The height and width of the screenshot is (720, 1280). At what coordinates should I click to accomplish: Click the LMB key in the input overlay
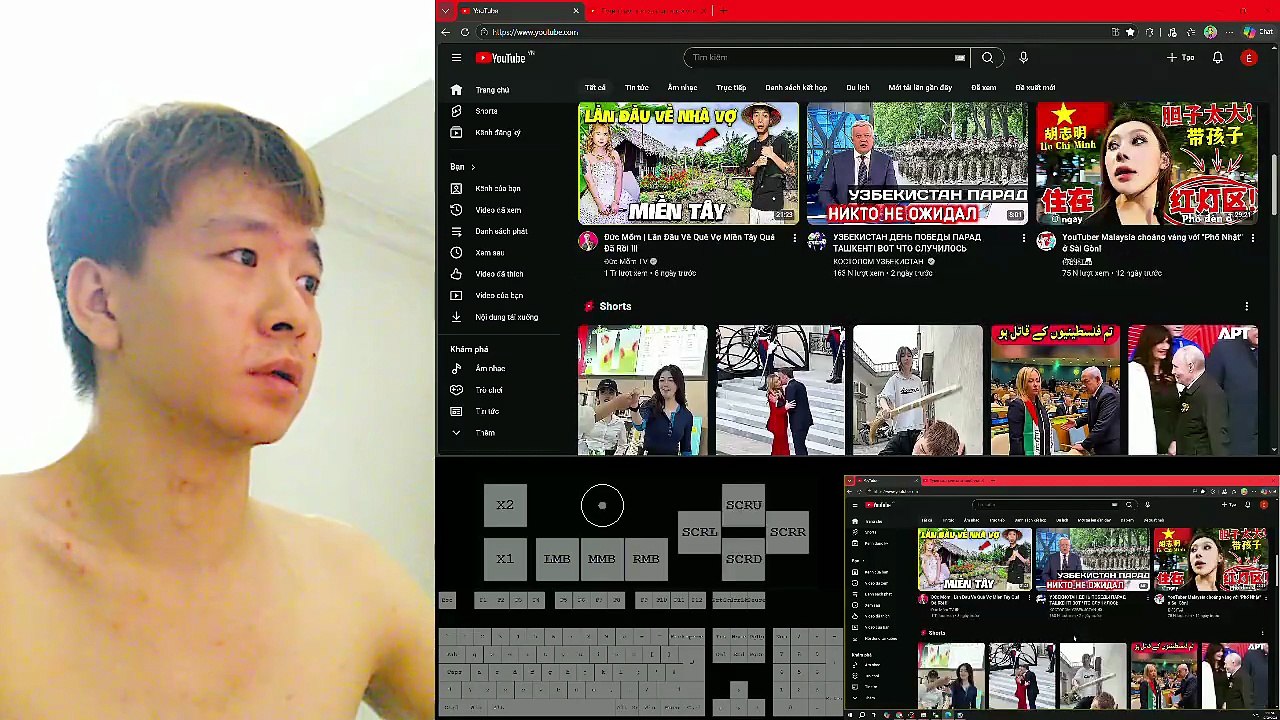(557, 559)
